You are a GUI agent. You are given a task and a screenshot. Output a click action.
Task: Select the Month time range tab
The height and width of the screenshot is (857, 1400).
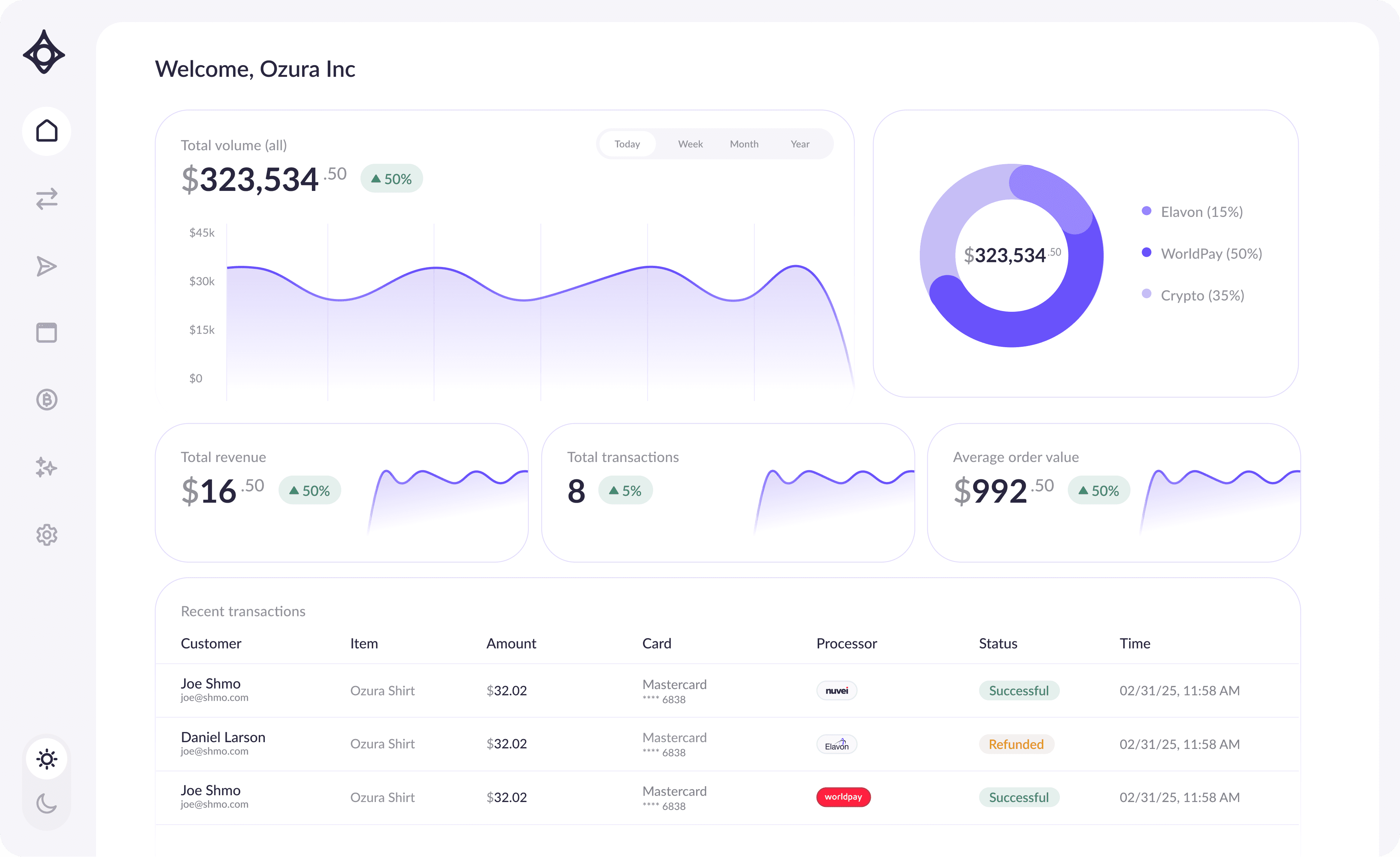pos(744,144)
